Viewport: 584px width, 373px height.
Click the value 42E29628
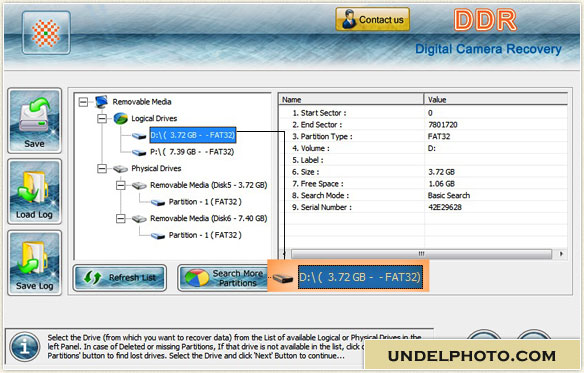445,207
